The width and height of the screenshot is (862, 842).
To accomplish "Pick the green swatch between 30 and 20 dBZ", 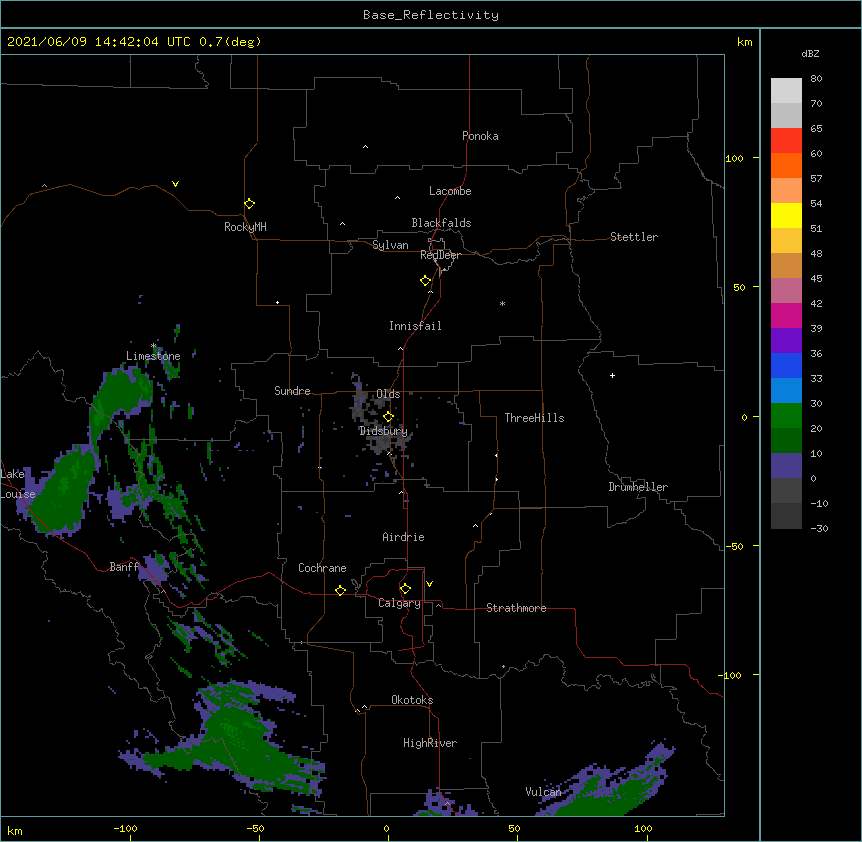I will pyautogui.click(x=786, y=416).
